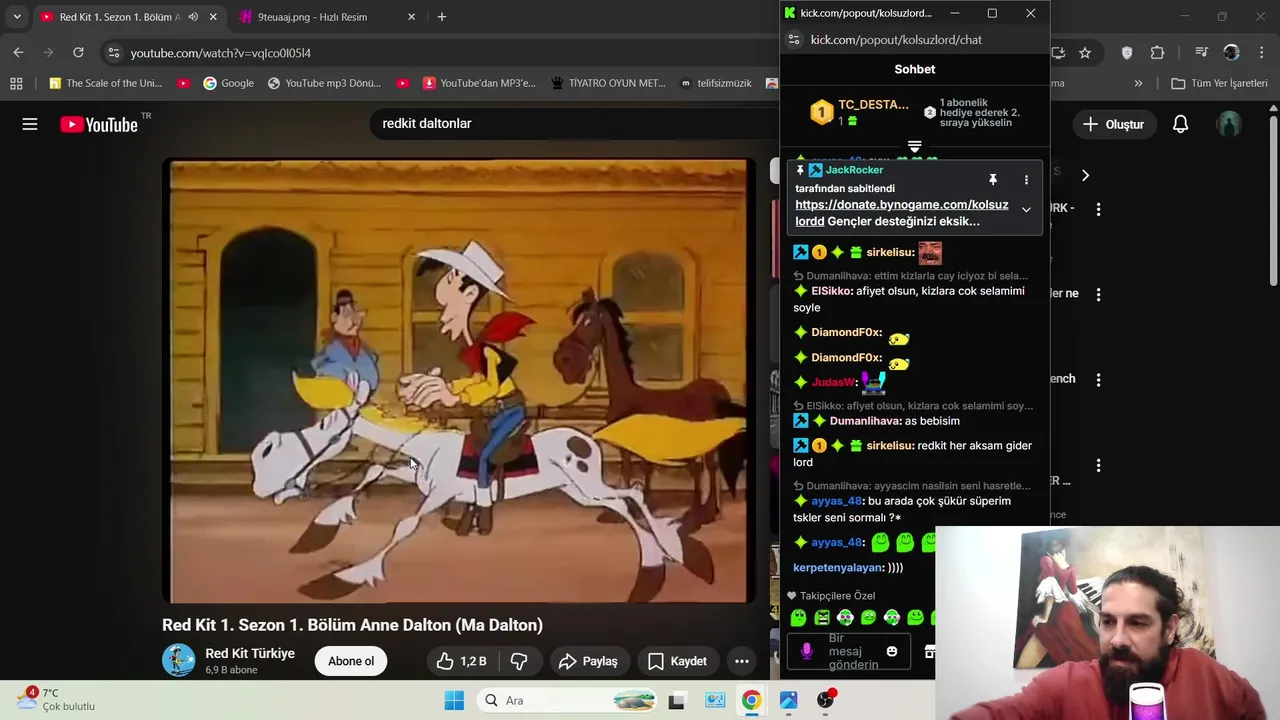Viewport: 1280px width, 720px height.
Task: Open OBS Studio from the taskbar
Action: tap(826, 700)
